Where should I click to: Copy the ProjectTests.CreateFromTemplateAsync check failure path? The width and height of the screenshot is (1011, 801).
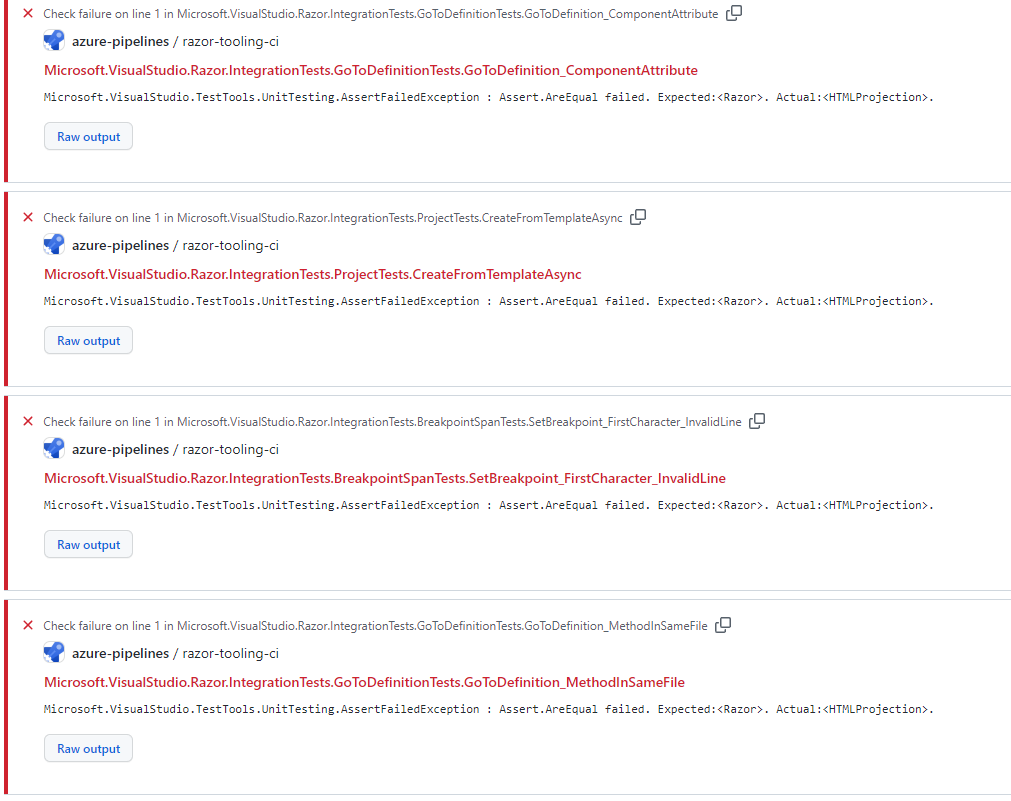click(x=638, y=217)
